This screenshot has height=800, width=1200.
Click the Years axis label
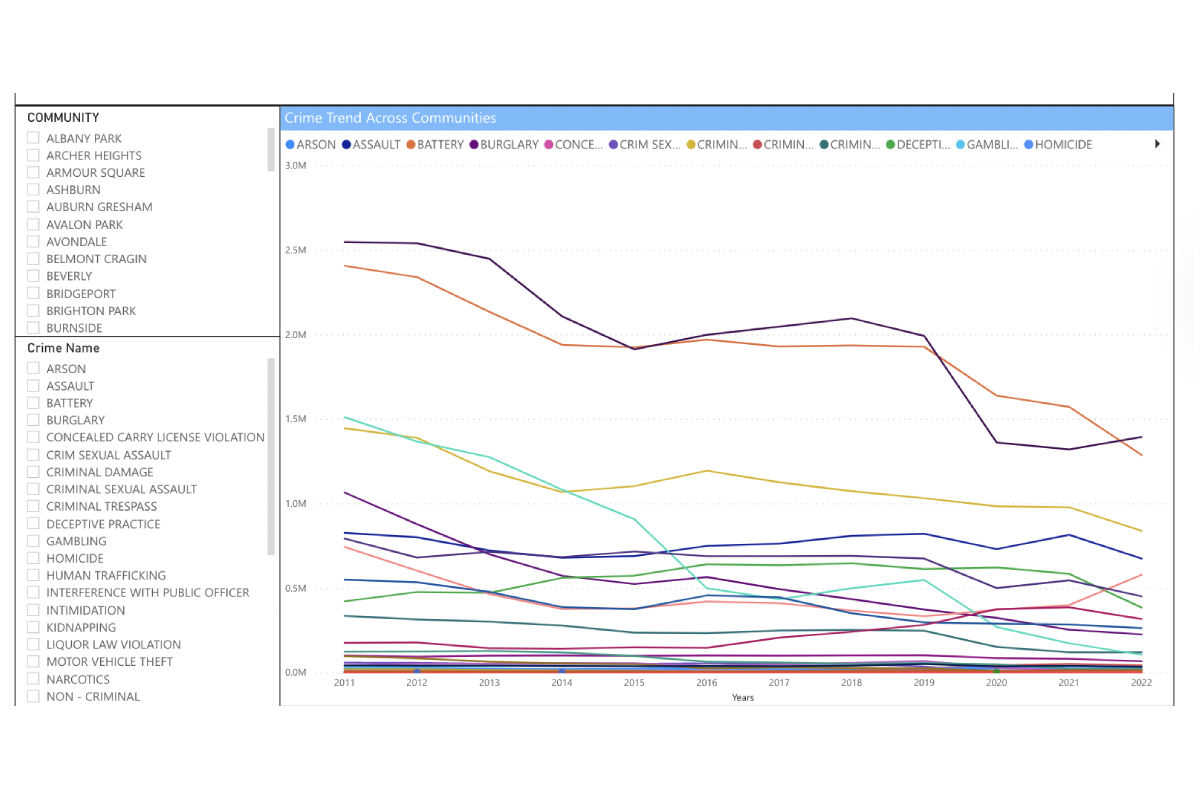742,697
